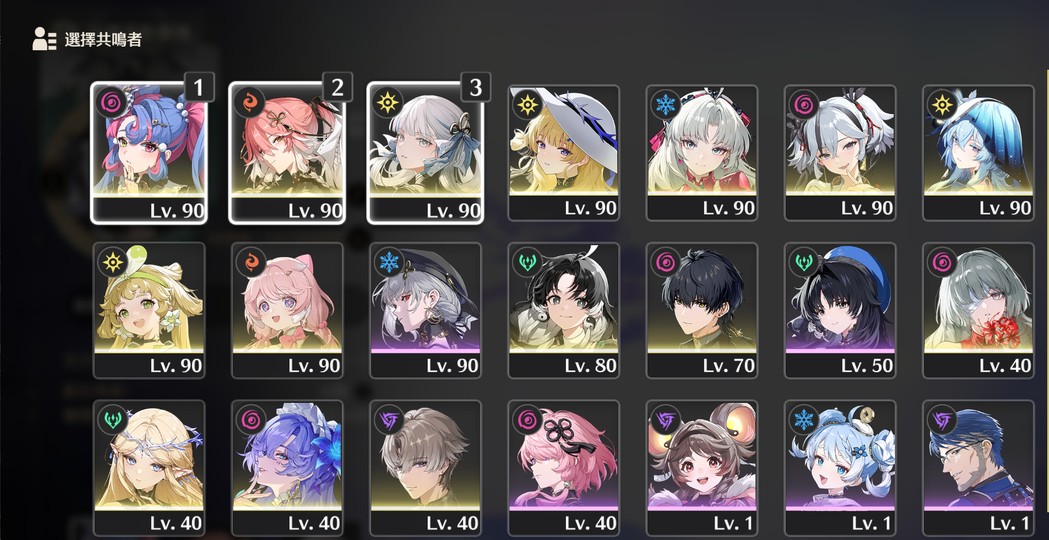The image size is (1049, 540).
Task: Select the gray-haired character with red flowers
Action: [978, 310]
